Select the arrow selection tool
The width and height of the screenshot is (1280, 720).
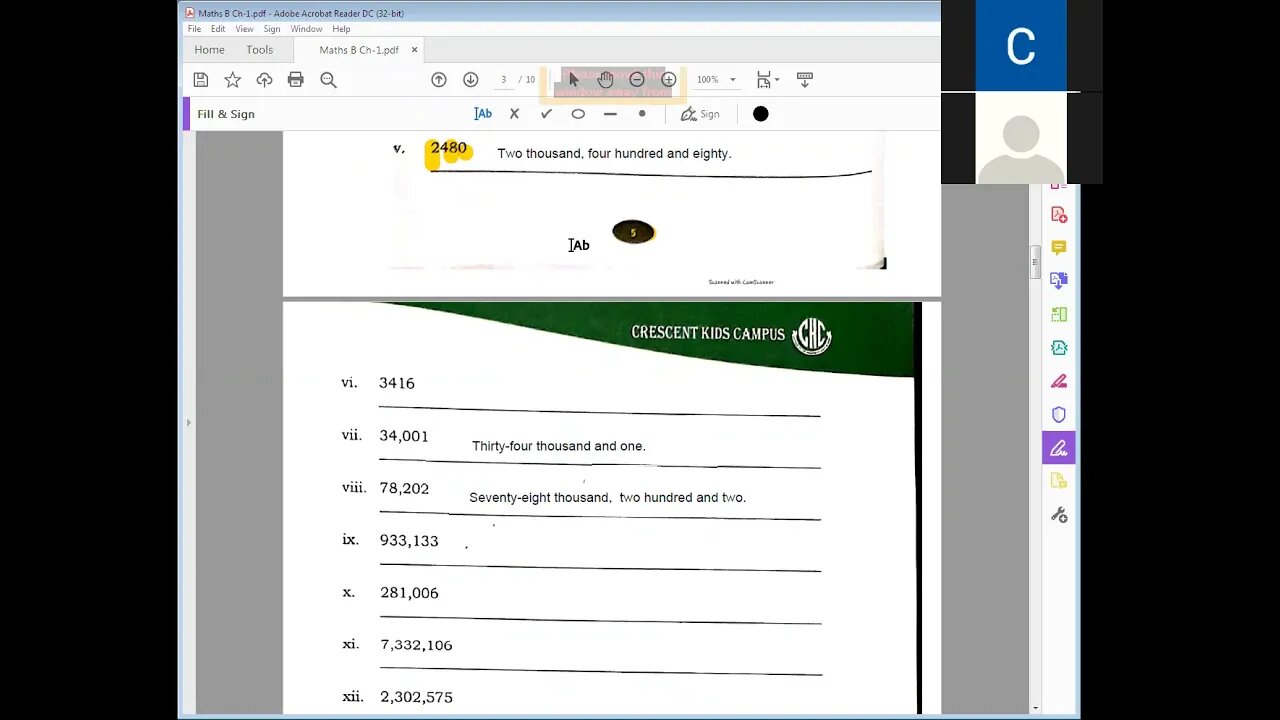574,80
